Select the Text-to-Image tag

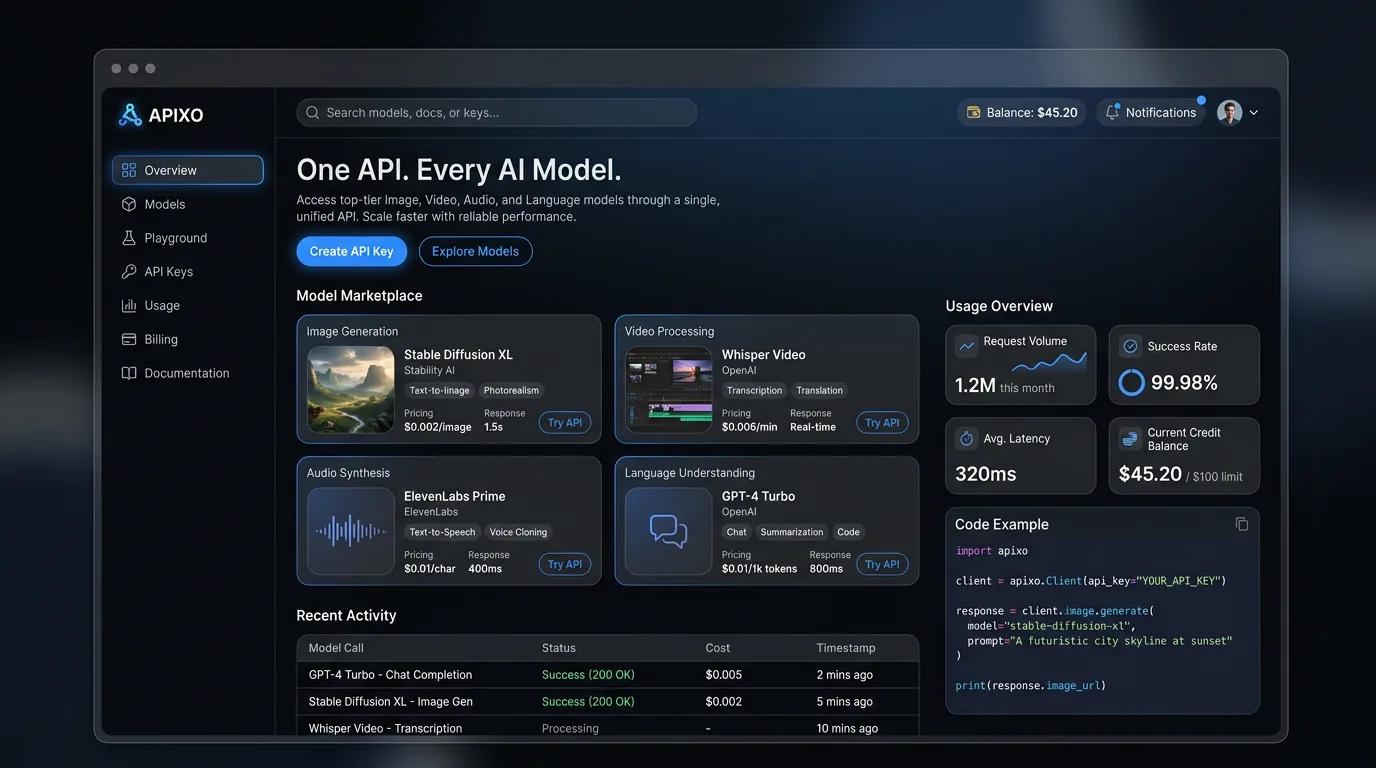click(x=439, y=391)
